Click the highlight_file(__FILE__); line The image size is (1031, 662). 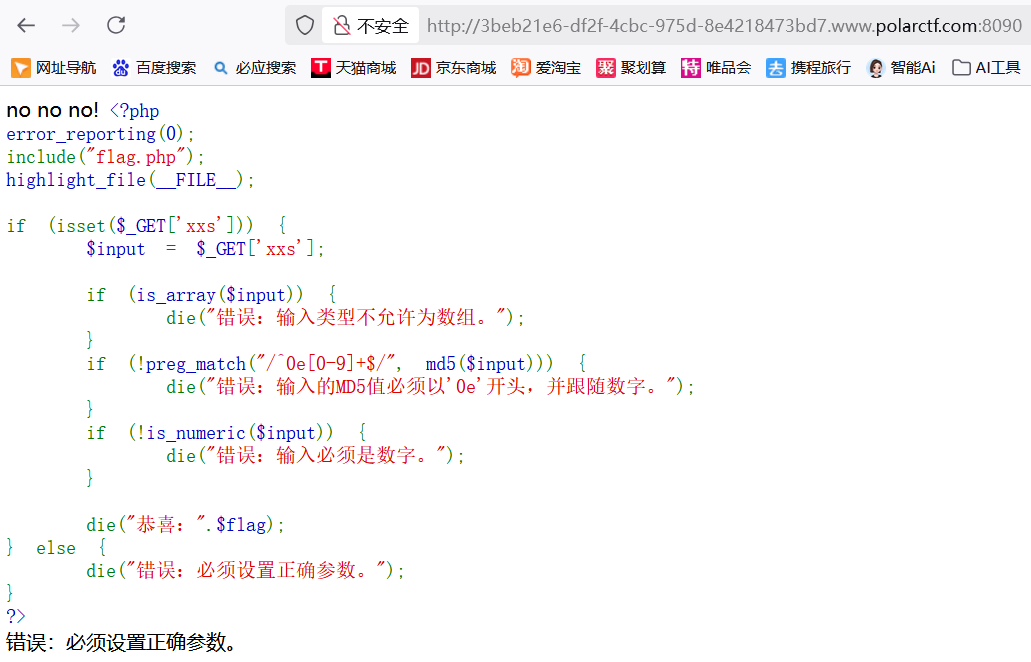click(130, 180)
